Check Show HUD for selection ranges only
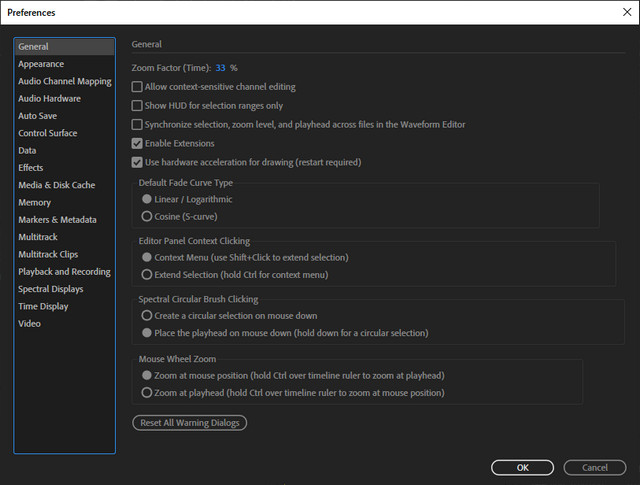 coord(137,106)
